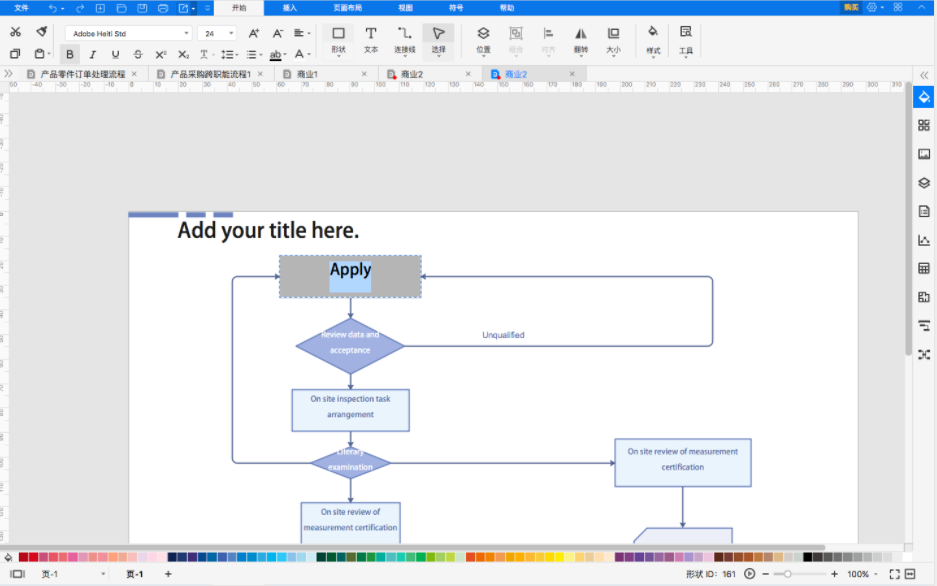This screenshot has width=937, height=586.
Task: Switch to the 帮助 ribbon tab
Action: (507, 8)
